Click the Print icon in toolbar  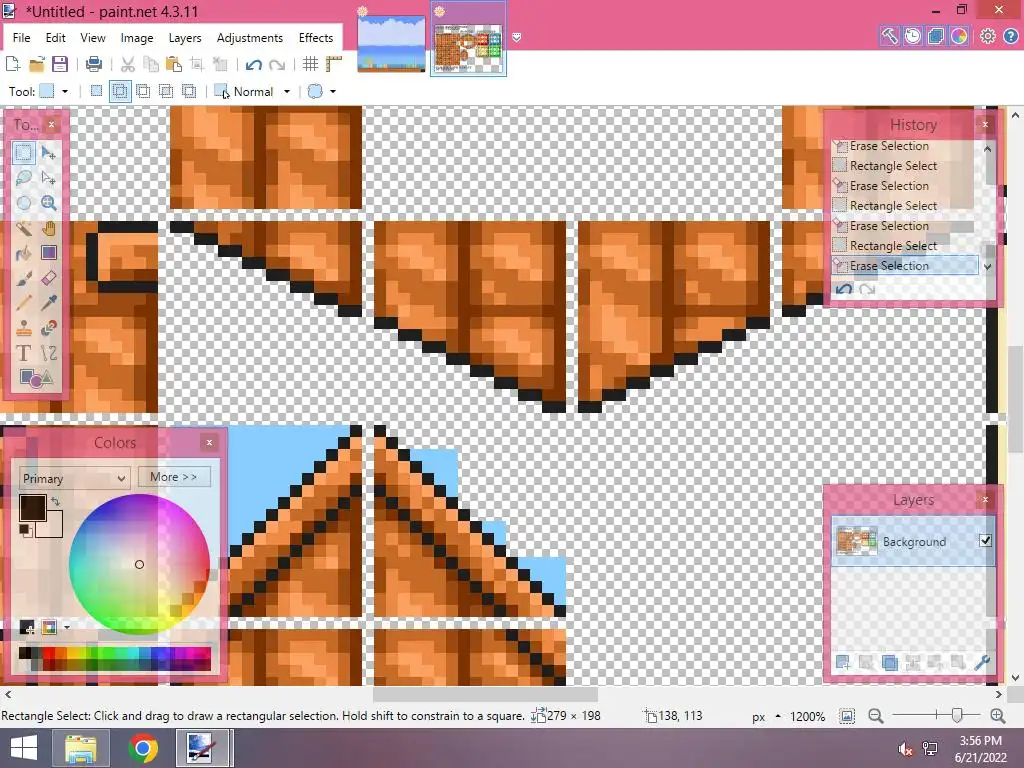[94, 64]
